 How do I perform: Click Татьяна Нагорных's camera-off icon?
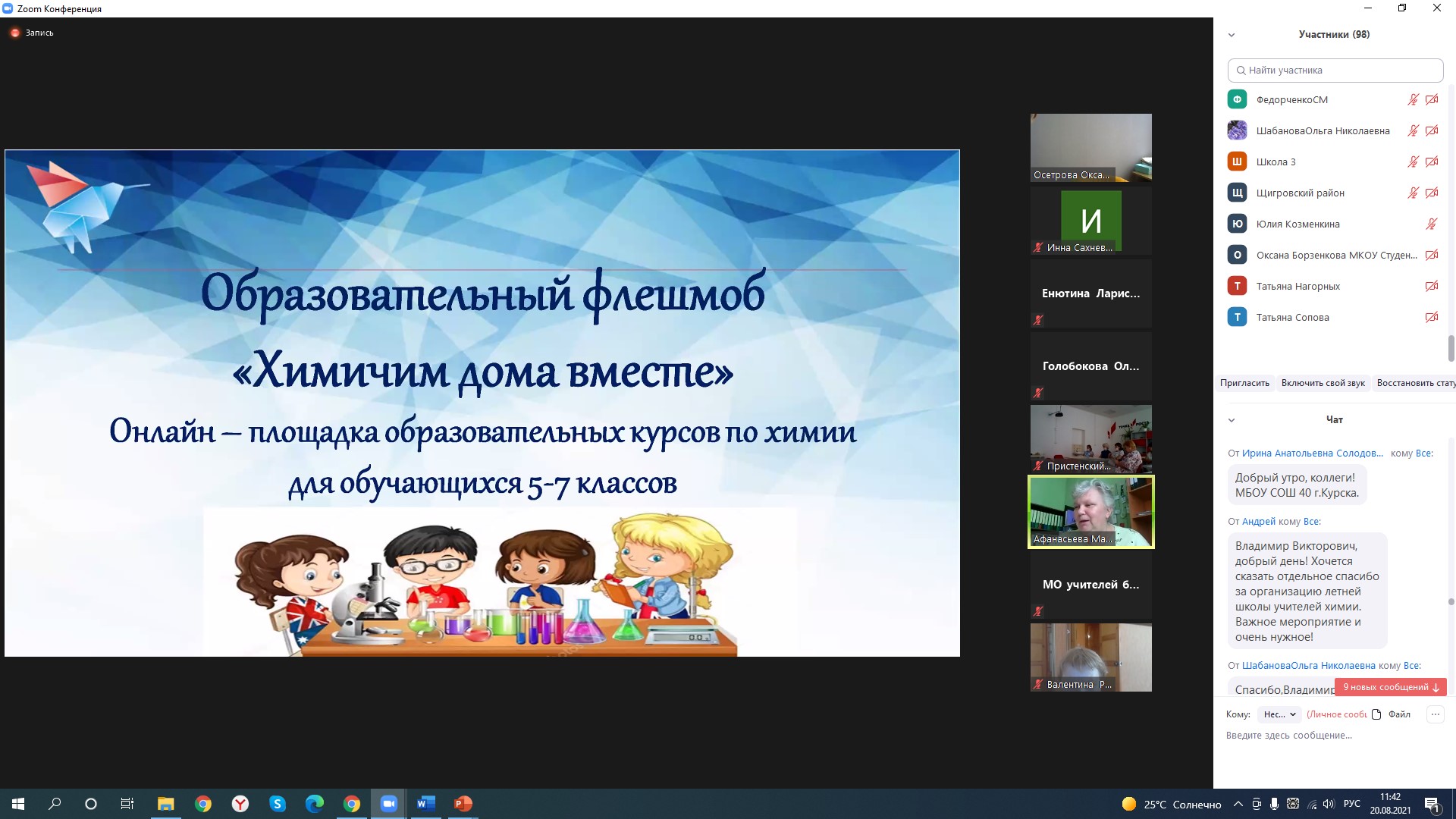pyautogui.click(x=1432, y=286)
